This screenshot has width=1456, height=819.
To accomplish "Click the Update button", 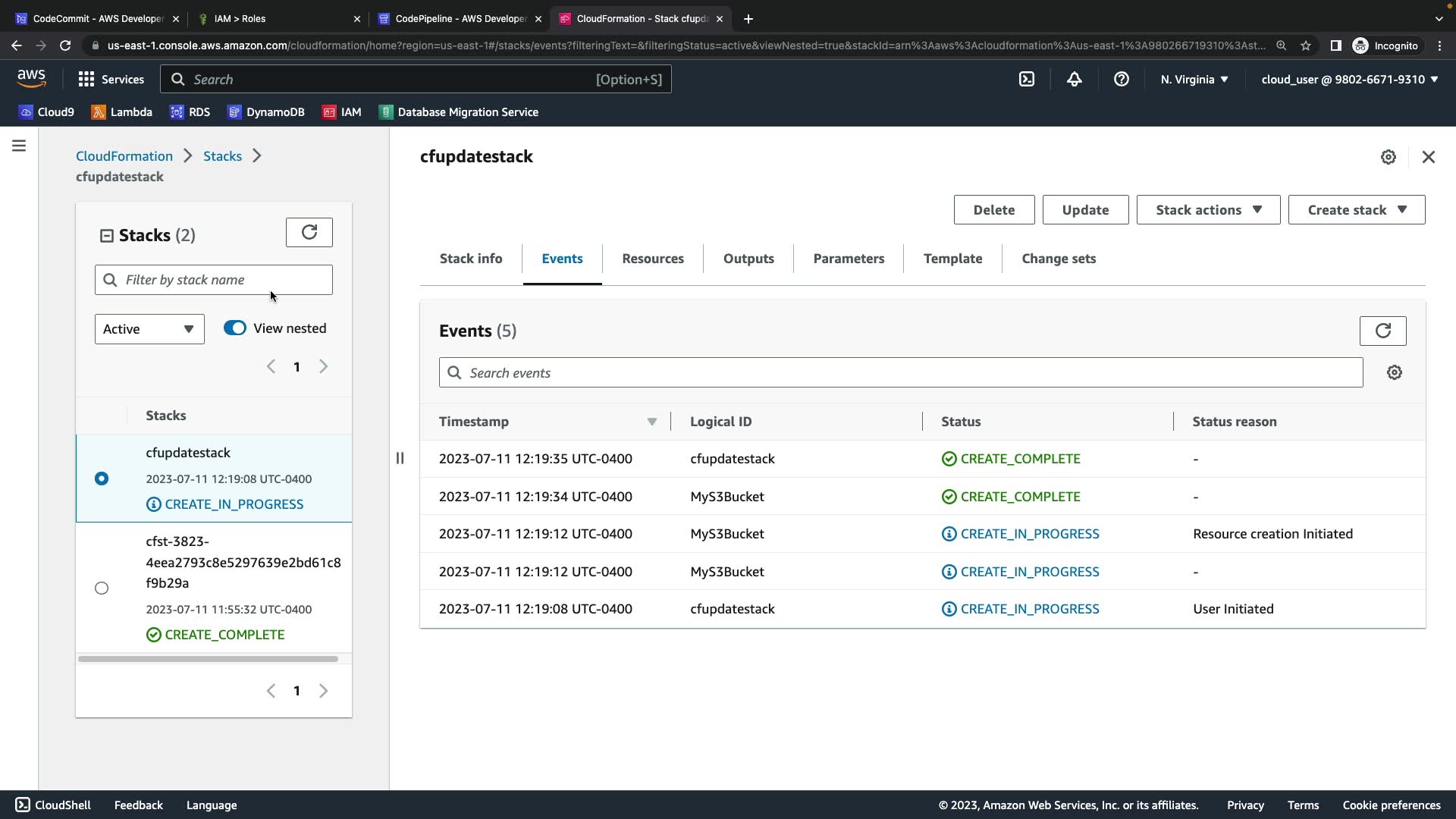I will (1084, 210).
